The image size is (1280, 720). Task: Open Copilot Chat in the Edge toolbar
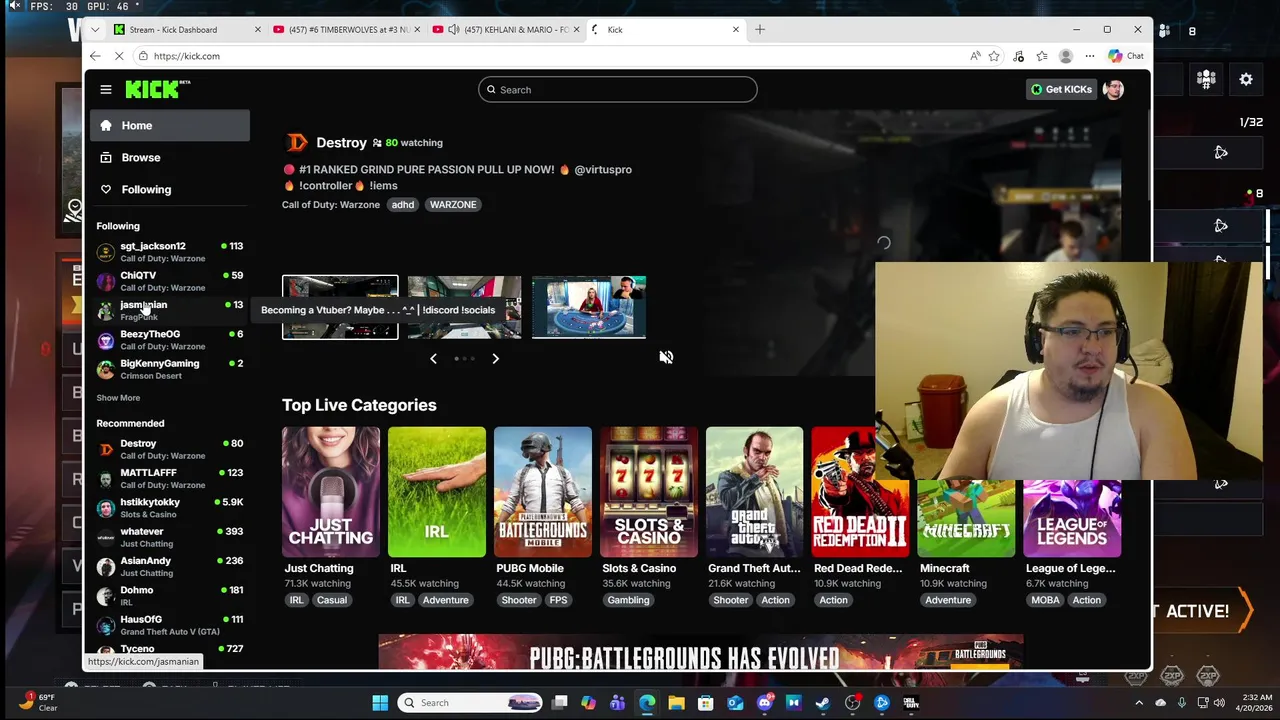1126,56
